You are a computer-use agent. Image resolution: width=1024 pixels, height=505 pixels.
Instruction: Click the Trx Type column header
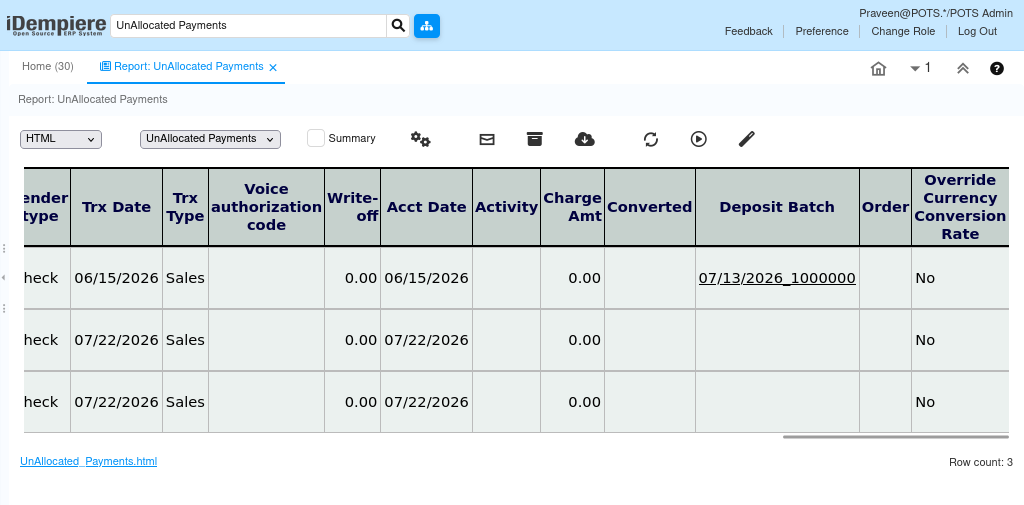[185, 207]
